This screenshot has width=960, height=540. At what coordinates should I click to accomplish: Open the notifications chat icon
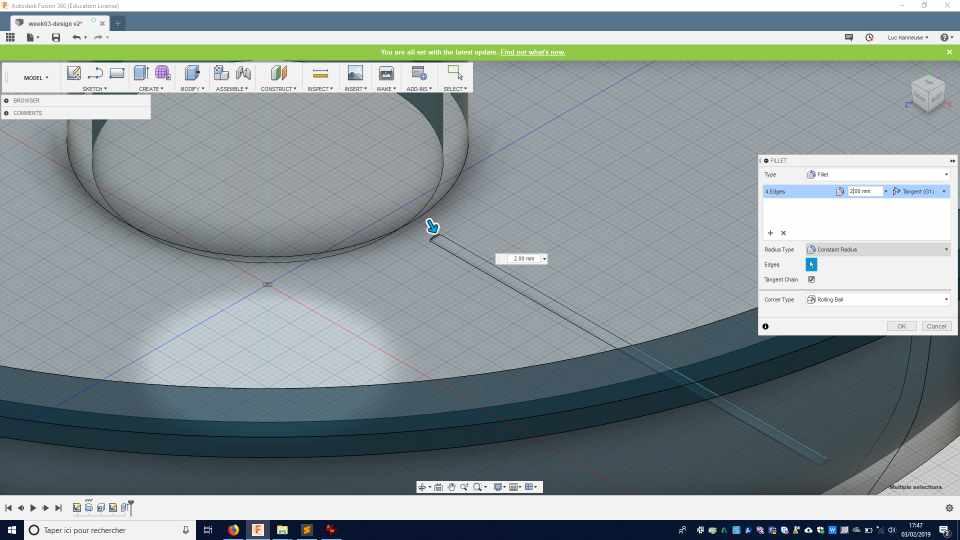pyautogui.click(x=849, y=37)
